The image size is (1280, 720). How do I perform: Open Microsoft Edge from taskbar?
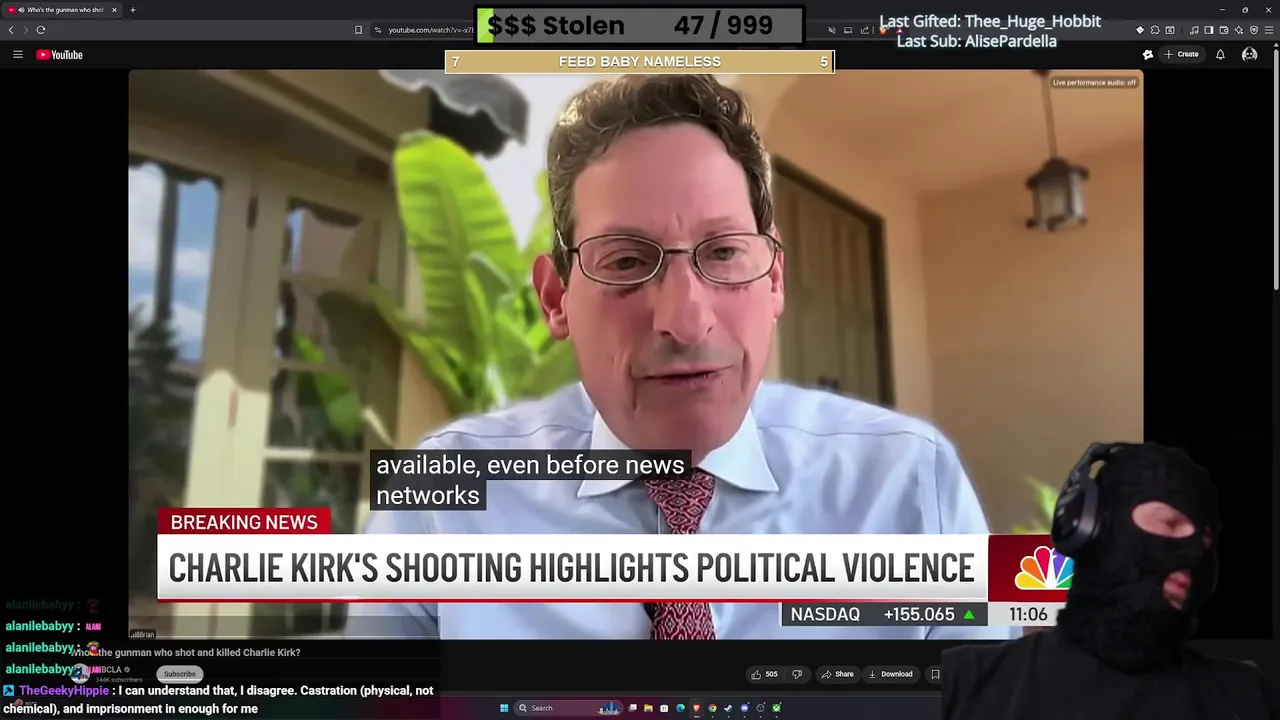click(x=680, y=708)
